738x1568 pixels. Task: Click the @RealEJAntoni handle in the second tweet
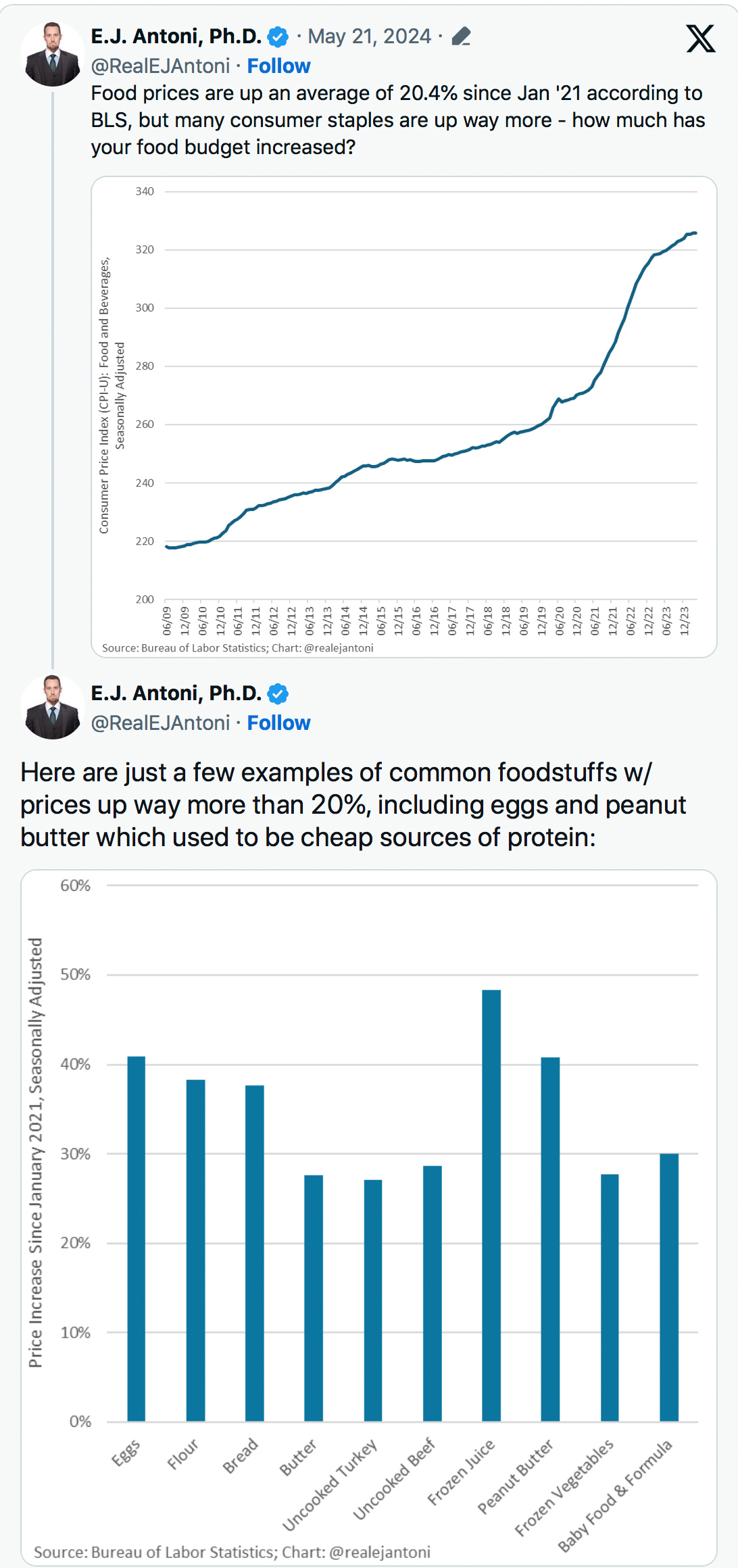point(160,723)
